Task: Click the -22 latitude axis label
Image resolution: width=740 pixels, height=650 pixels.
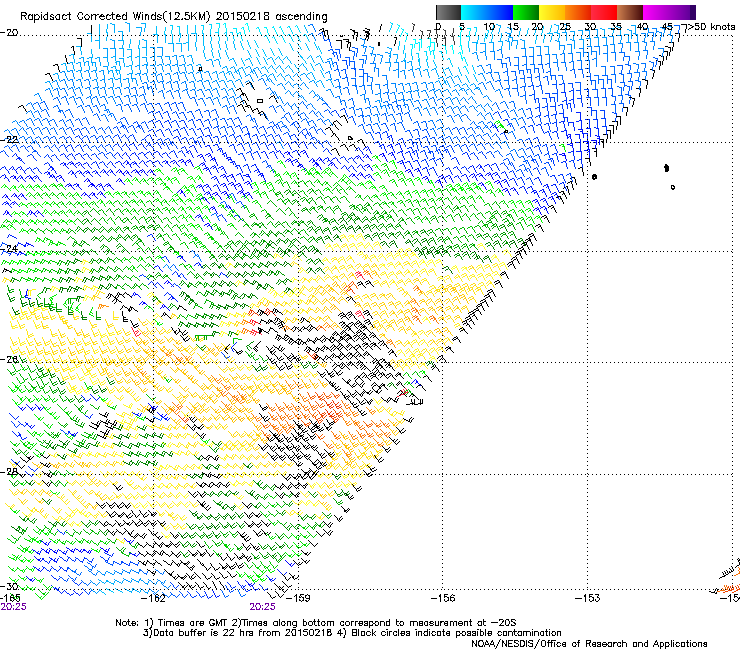Action: click(x=9, y=140)
